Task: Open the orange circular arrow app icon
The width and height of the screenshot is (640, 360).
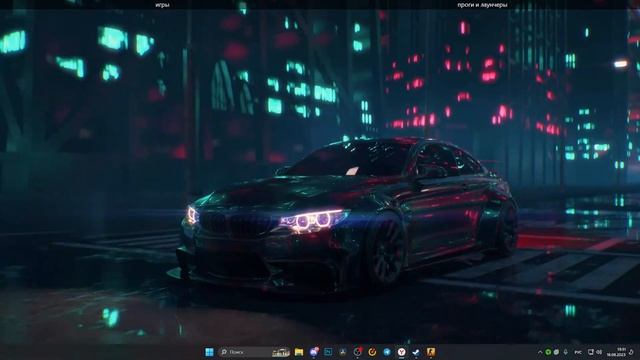Action: (372, 352)
